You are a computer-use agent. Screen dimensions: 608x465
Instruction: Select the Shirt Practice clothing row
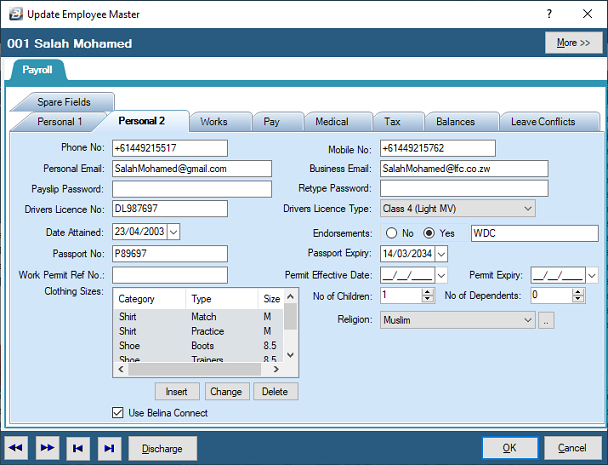click(198, 331)
